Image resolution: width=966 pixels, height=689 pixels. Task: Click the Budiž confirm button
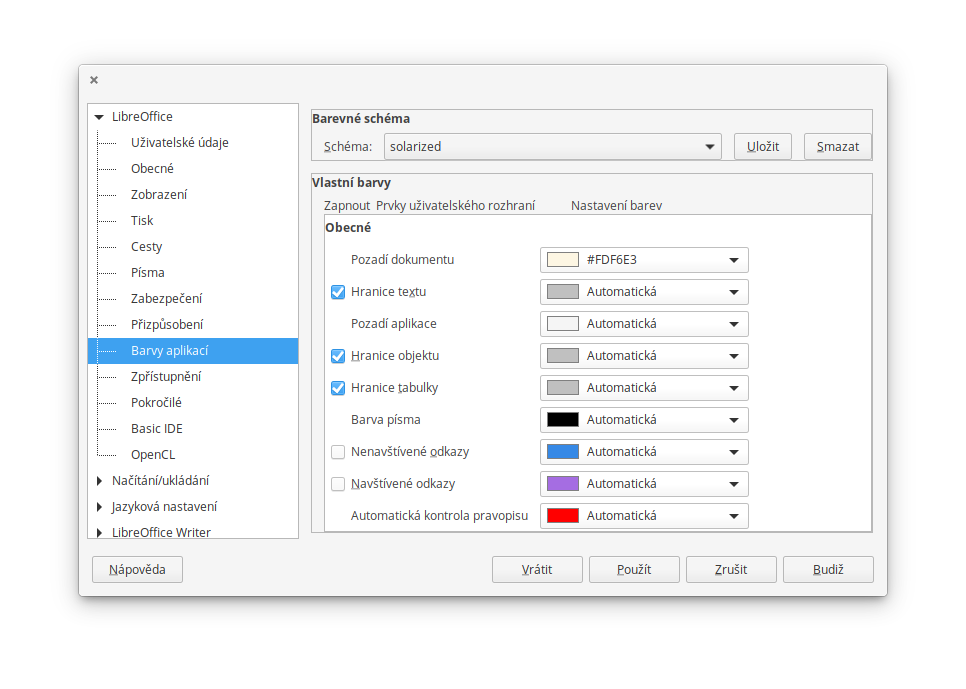[828, 569]
